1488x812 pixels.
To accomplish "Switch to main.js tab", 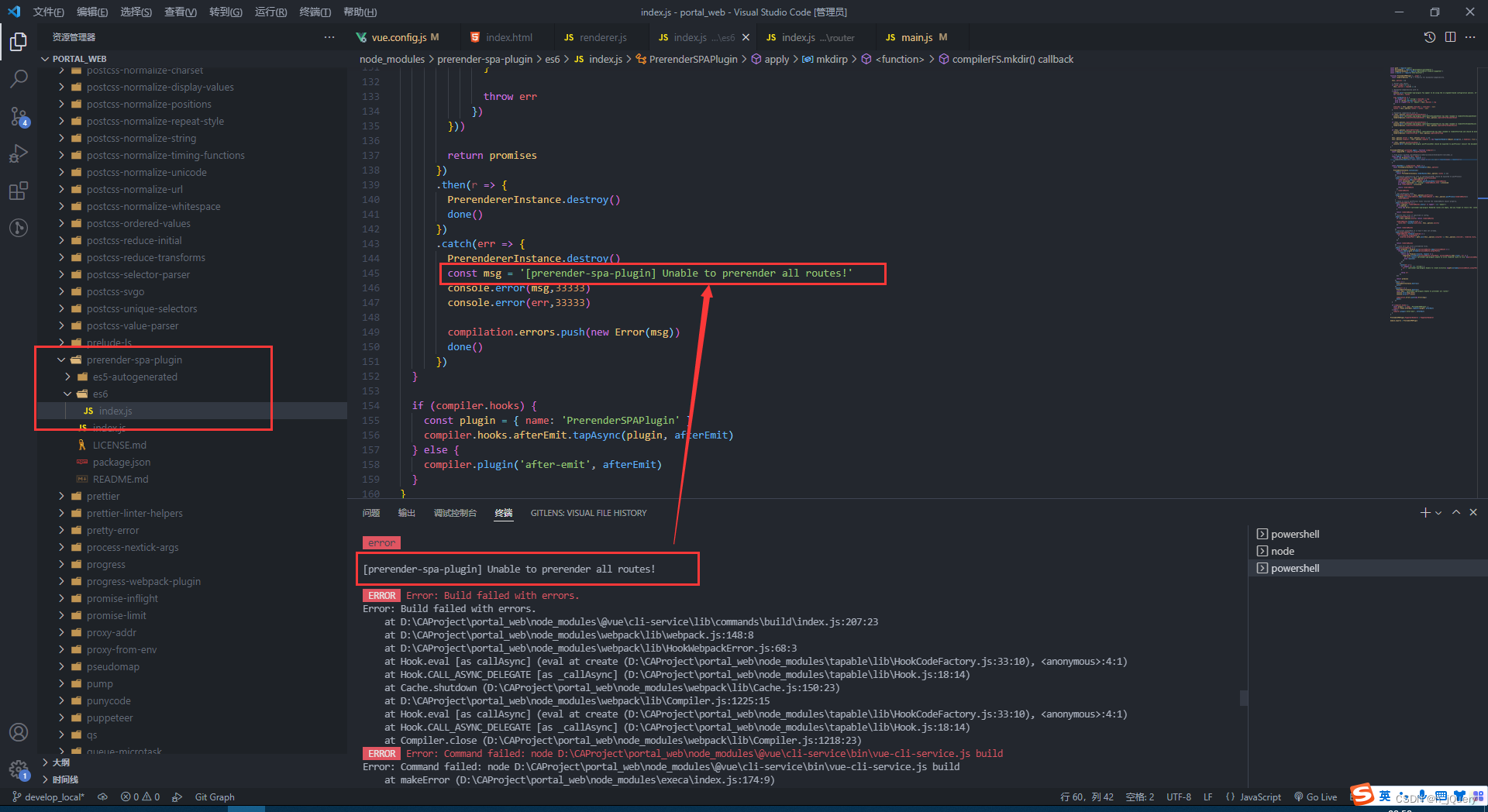I will (x=917, y=37).
